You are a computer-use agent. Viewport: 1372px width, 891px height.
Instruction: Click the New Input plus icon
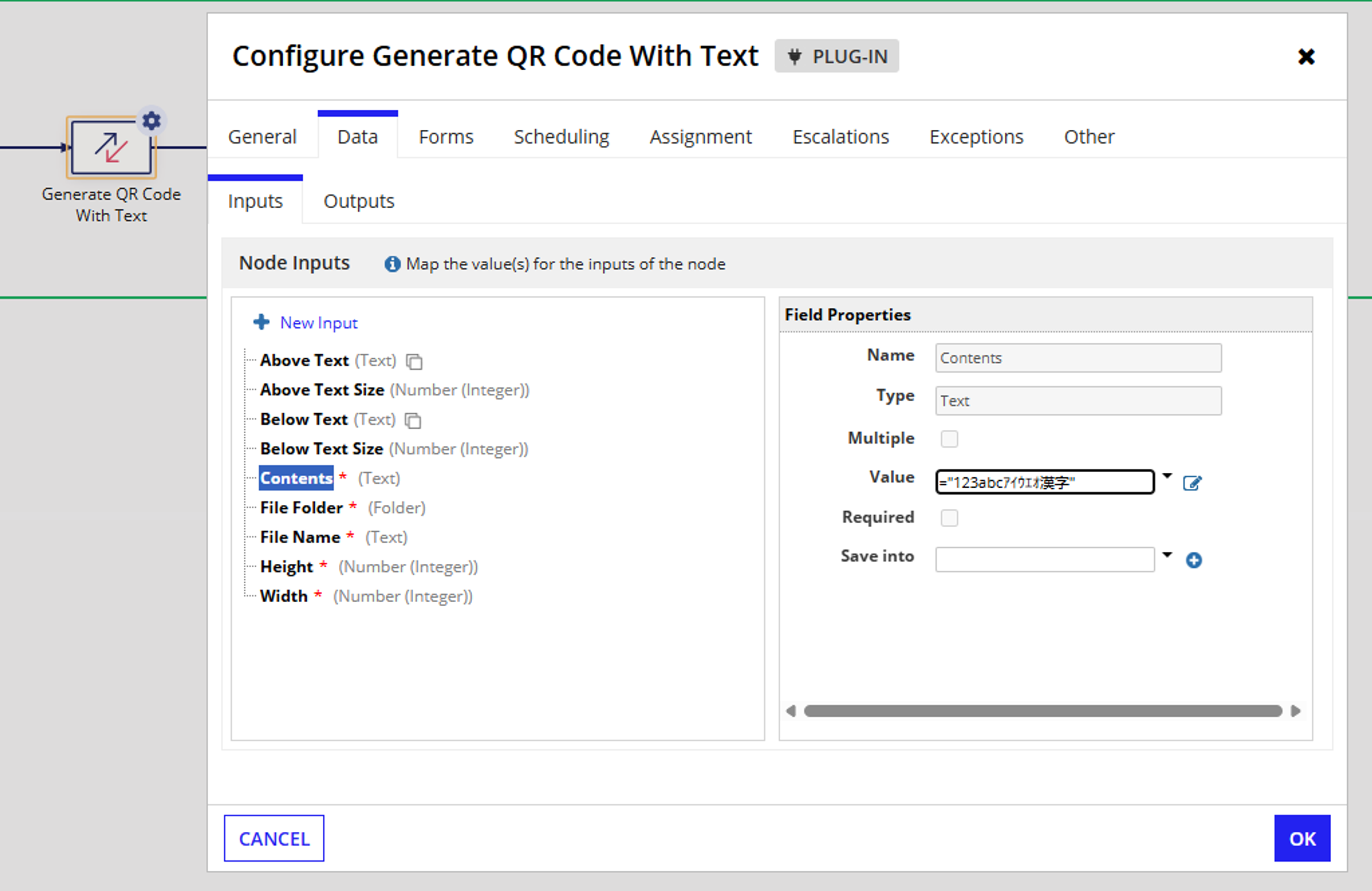[x=261, y=322]
